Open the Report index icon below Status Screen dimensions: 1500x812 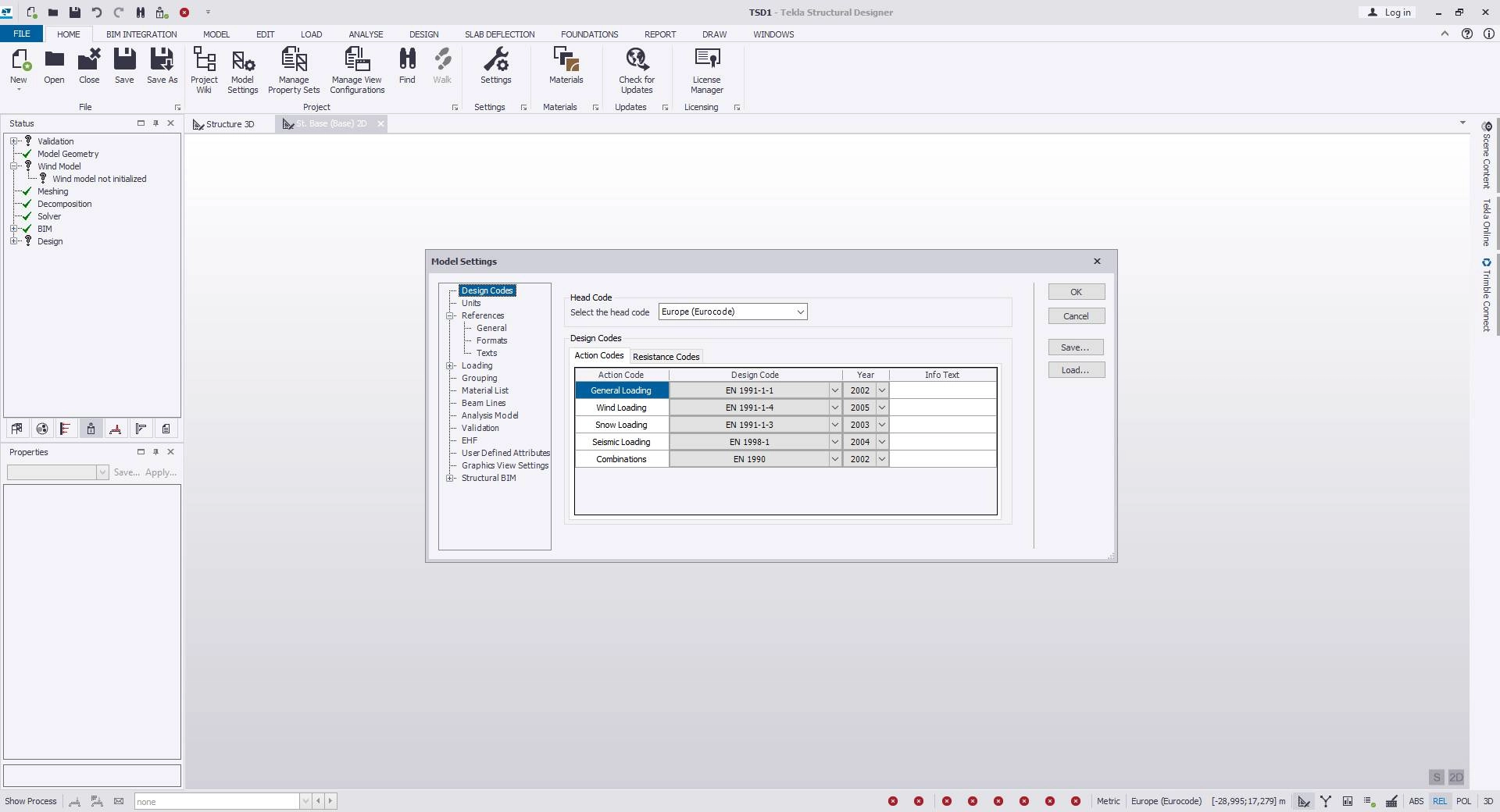[166, 429]
